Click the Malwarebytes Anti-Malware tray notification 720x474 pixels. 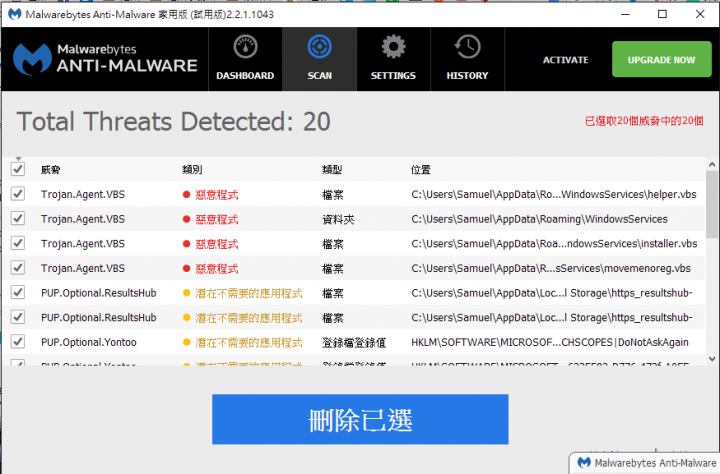(x=645, y=463)
